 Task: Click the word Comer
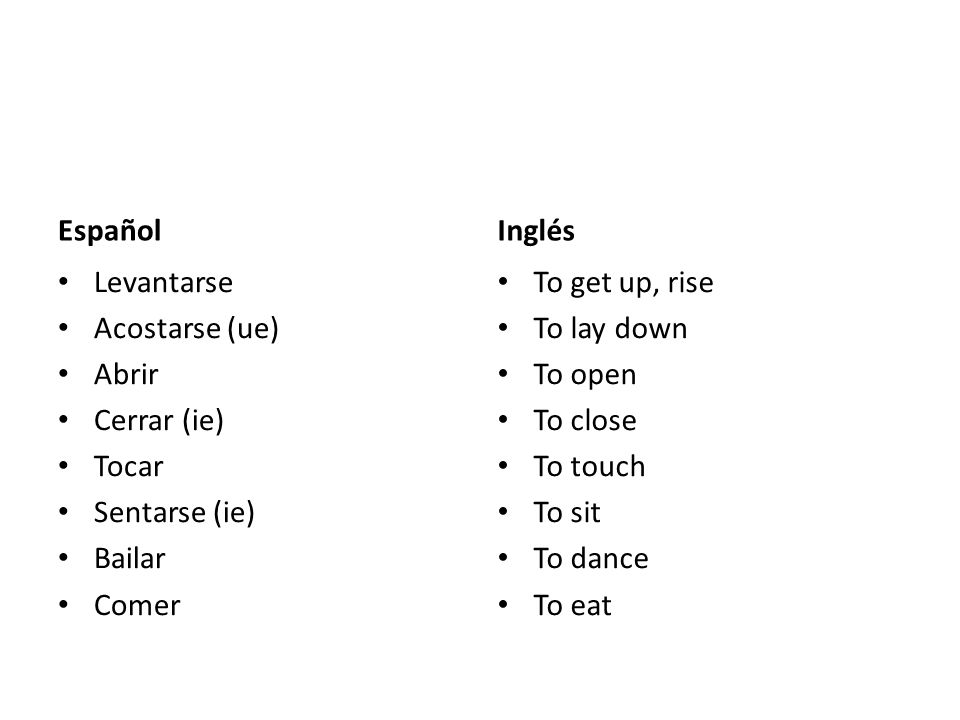[137, 606]
